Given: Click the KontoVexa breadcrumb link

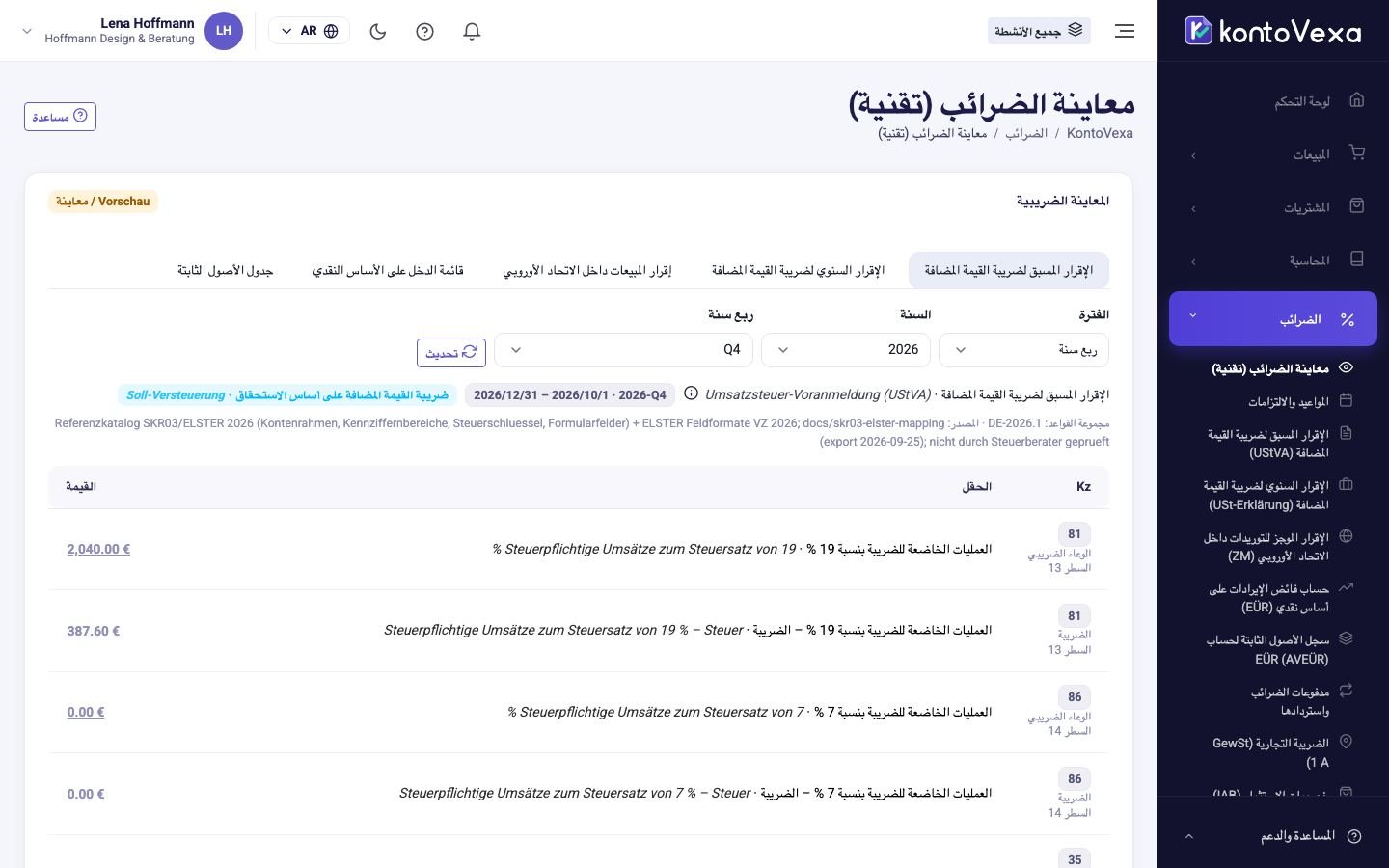Looking at the screenshot, I should [x=1100, y=133].
